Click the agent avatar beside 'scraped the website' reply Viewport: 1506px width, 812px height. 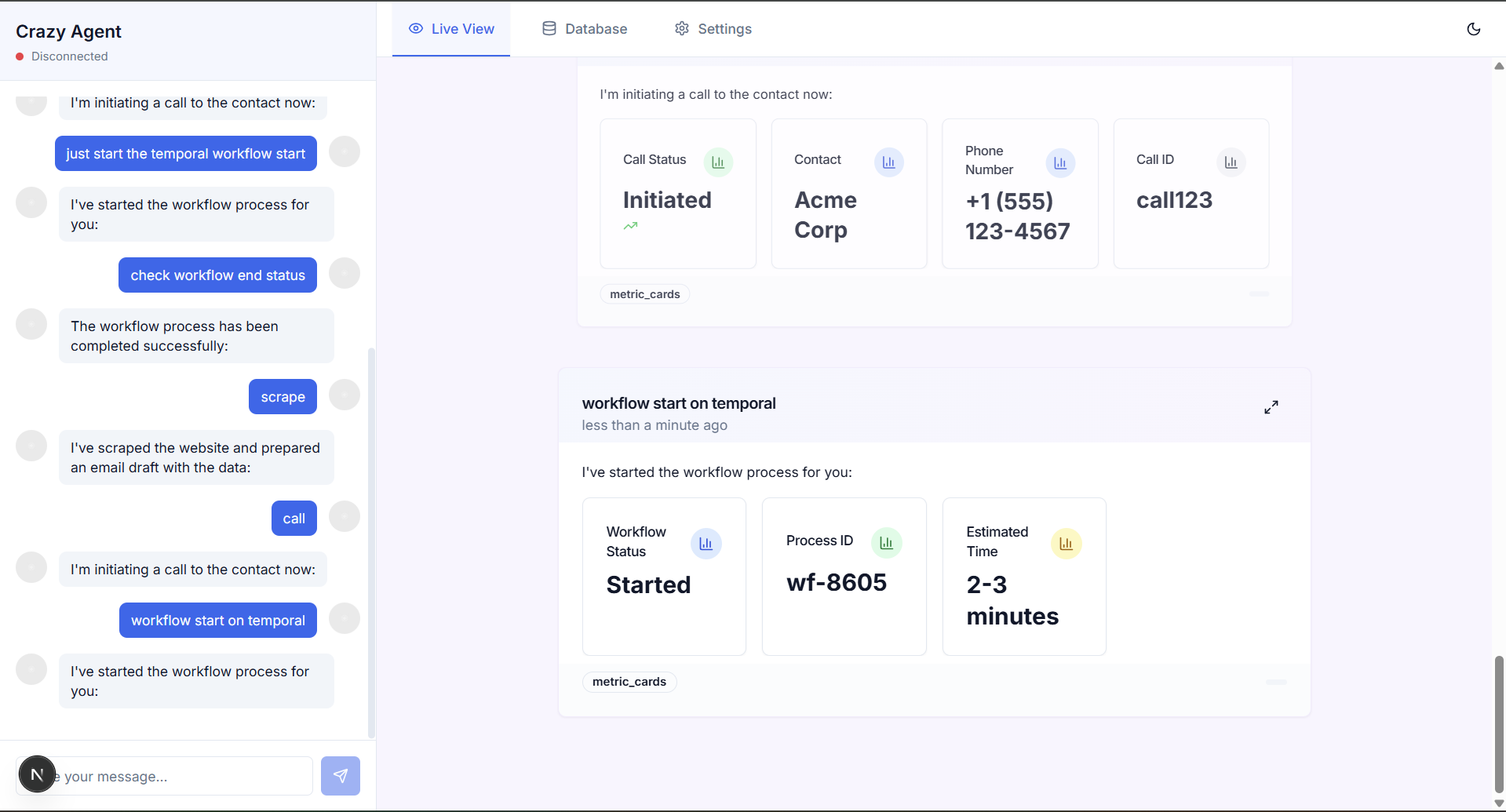[31, 446]
